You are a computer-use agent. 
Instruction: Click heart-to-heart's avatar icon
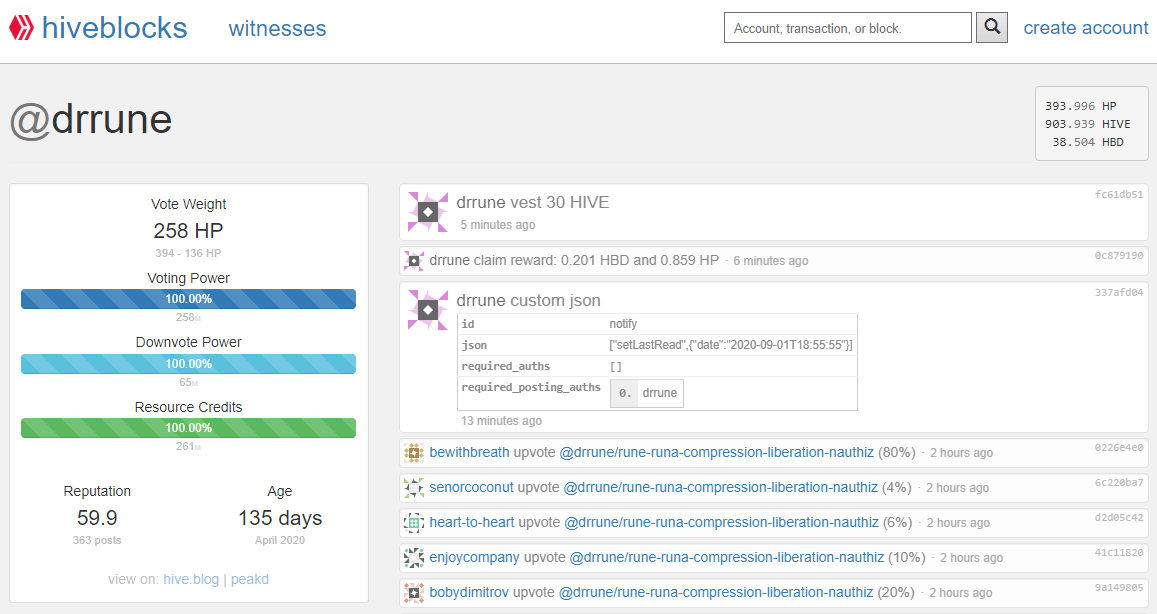point(414,522)
